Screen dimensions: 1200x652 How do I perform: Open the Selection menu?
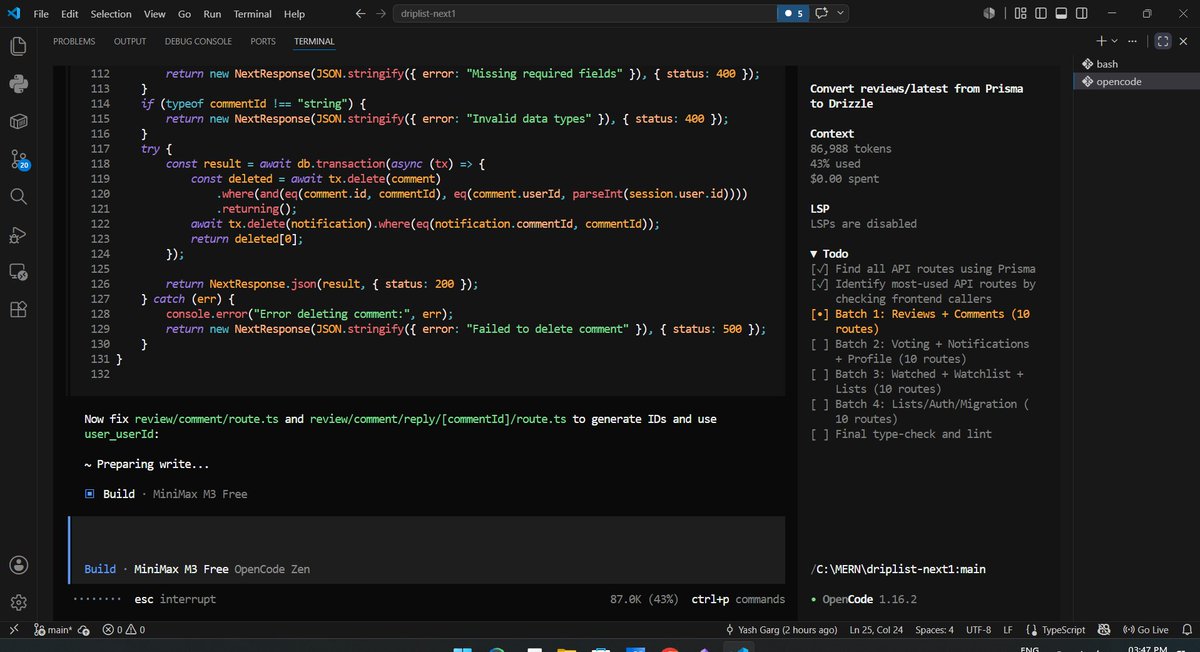[x=111, y=14]
